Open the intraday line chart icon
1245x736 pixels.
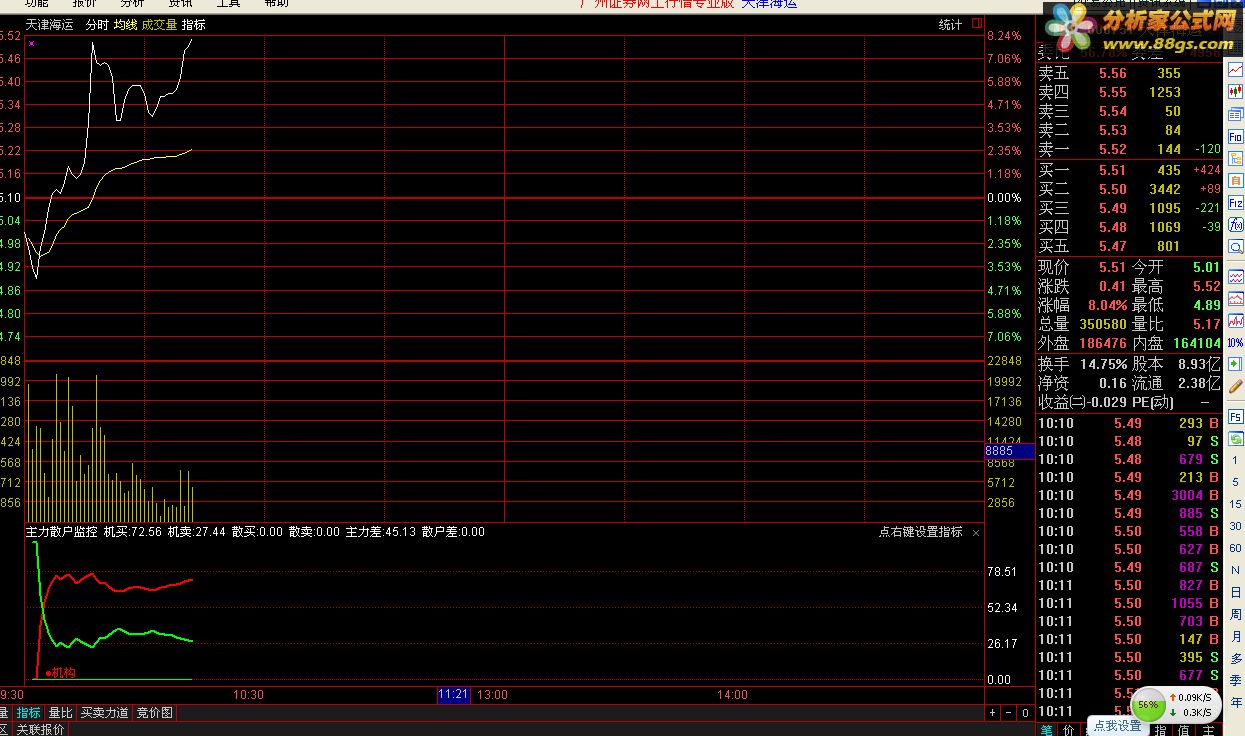(1236, 70)
